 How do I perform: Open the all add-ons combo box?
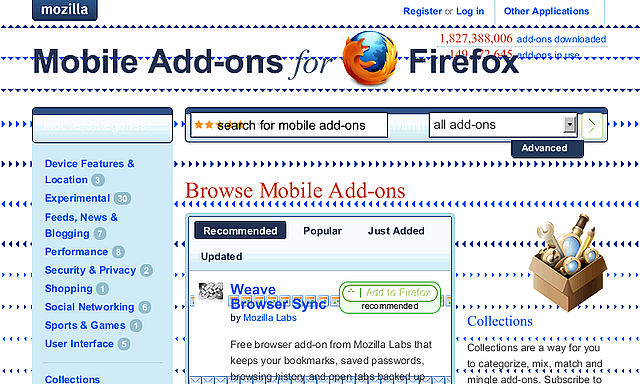click(x=503, y=125)
